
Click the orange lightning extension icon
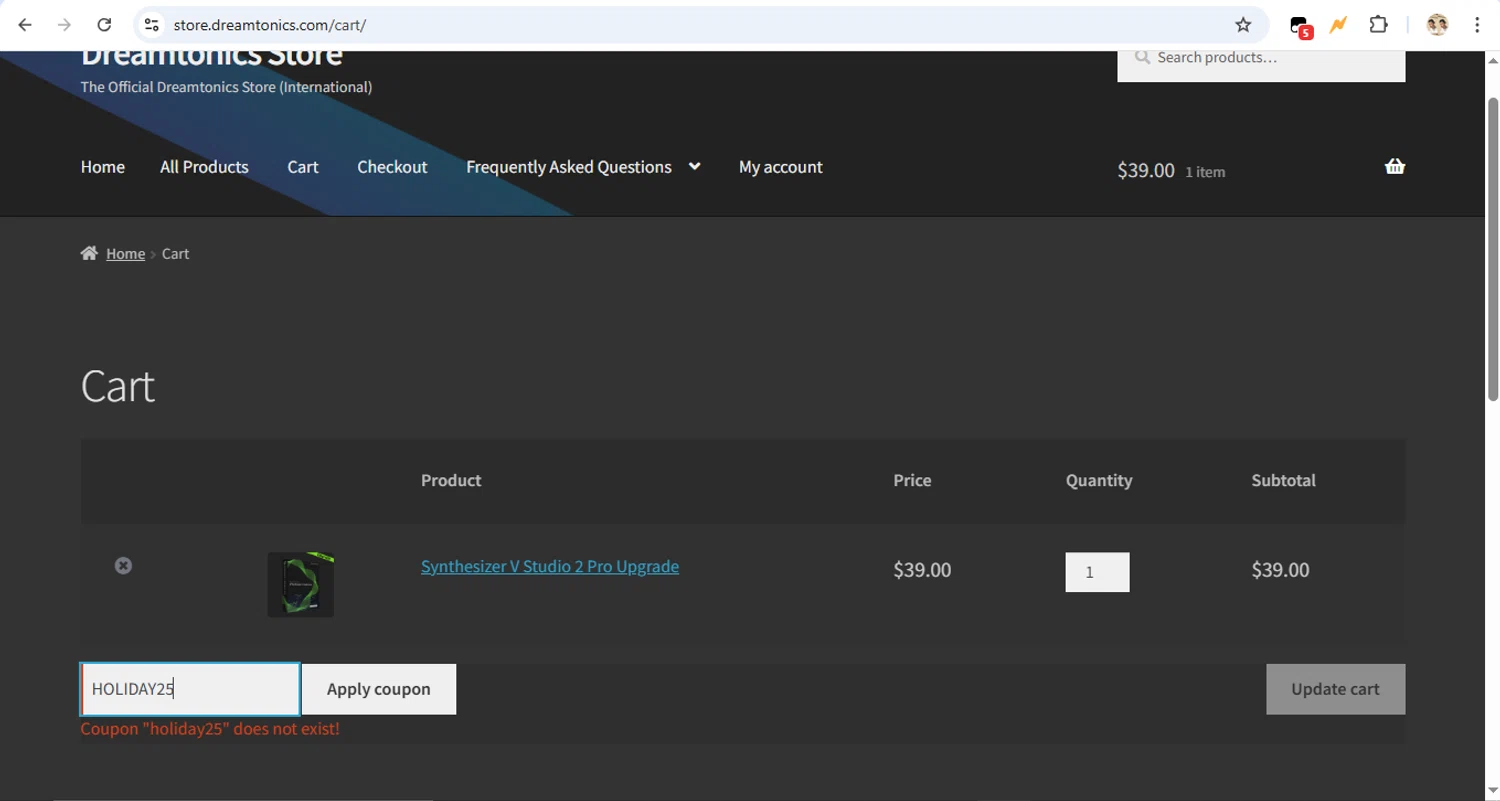(x=1338, y=25)
